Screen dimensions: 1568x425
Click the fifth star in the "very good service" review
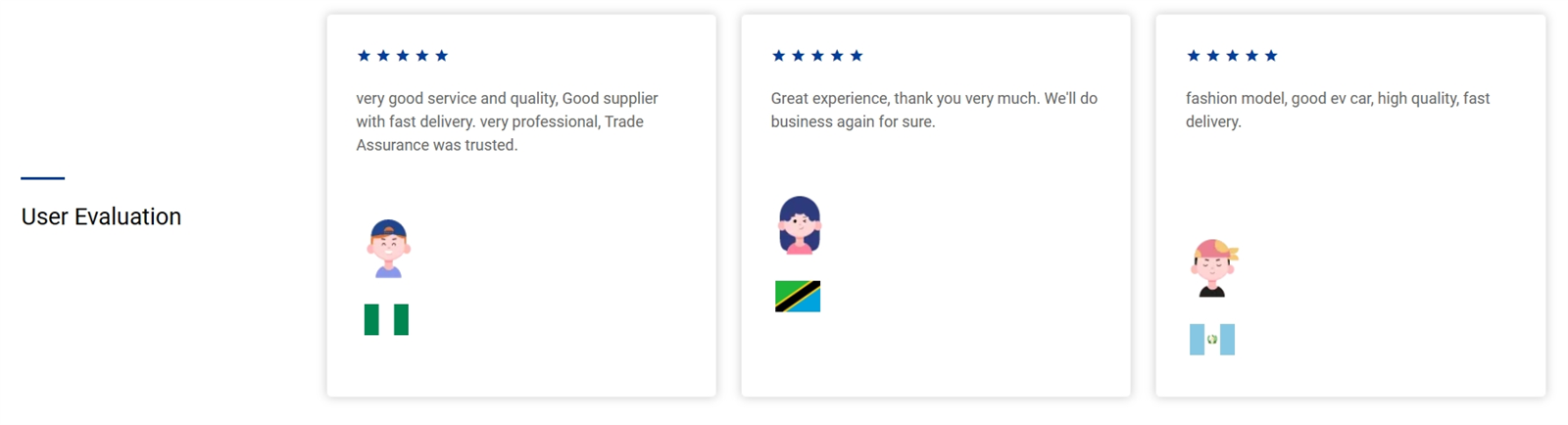(x=442, y=56)
